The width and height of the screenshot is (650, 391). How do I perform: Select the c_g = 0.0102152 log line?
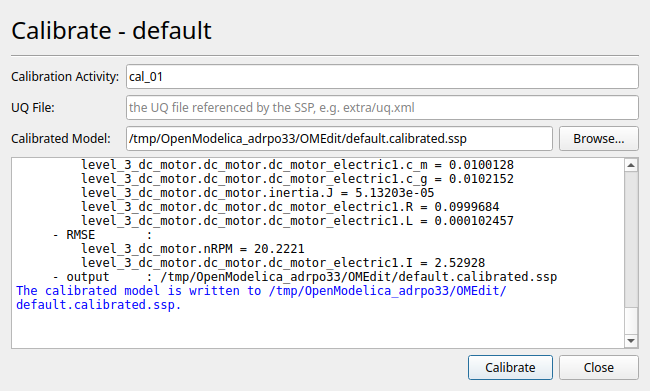point(297,179)
